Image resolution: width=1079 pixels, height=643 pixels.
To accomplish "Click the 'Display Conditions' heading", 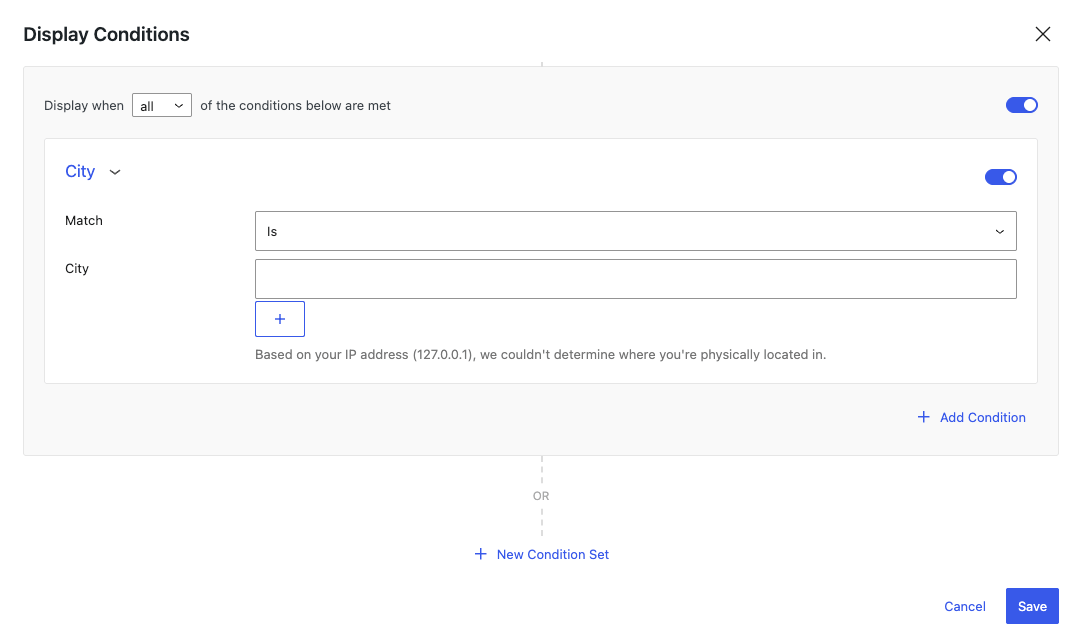I will click(x=106, y=34).
